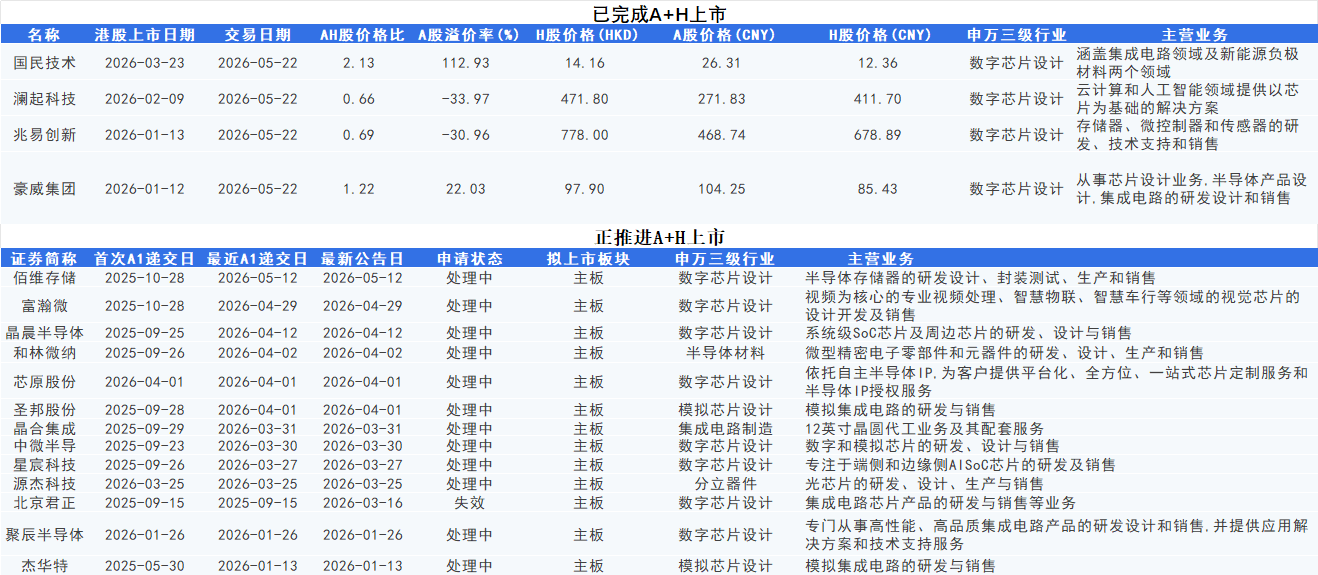Click the 证券简称 column header

coord(44,260)
